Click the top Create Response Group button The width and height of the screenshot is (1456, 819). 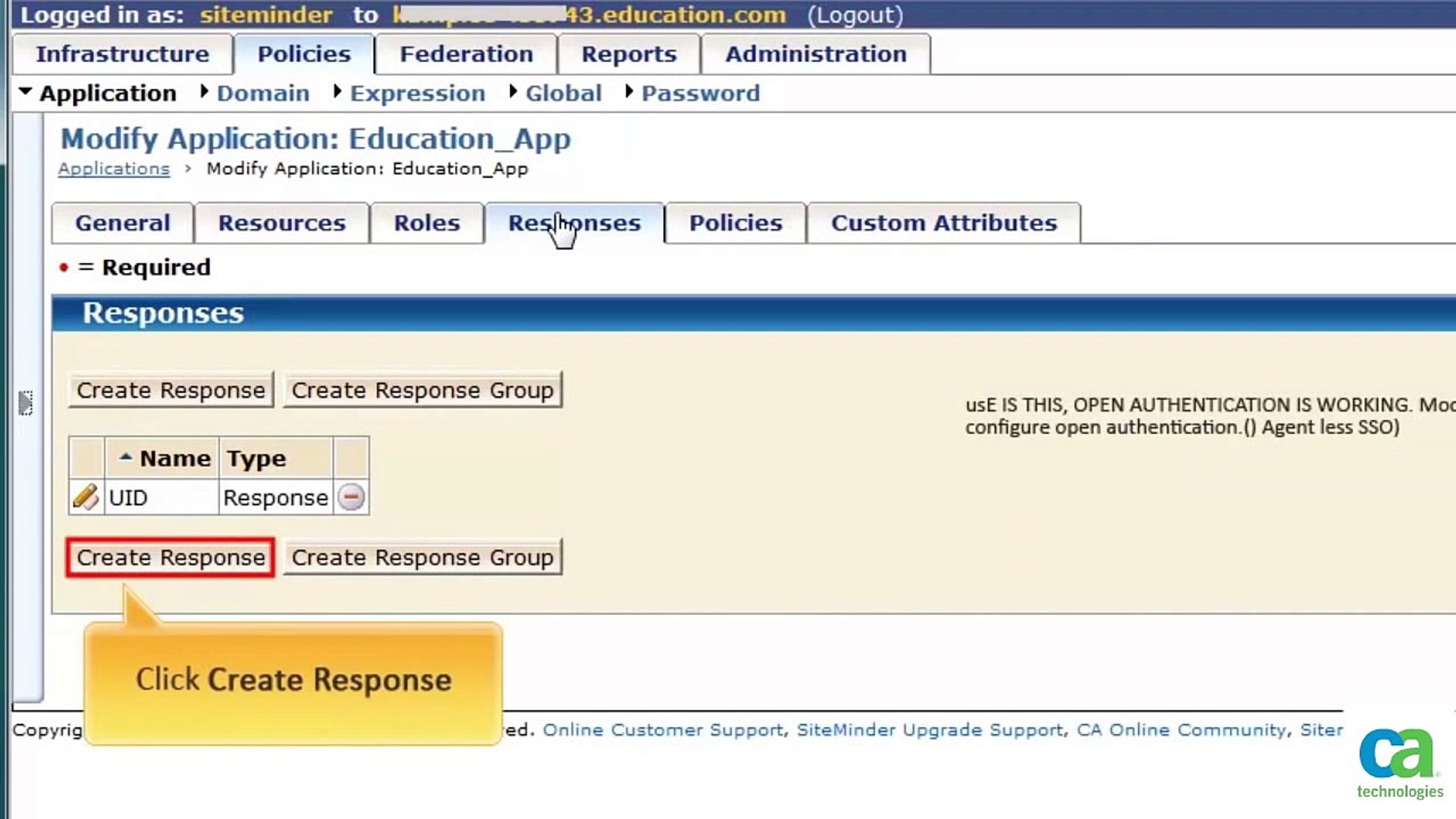point(422,390)
